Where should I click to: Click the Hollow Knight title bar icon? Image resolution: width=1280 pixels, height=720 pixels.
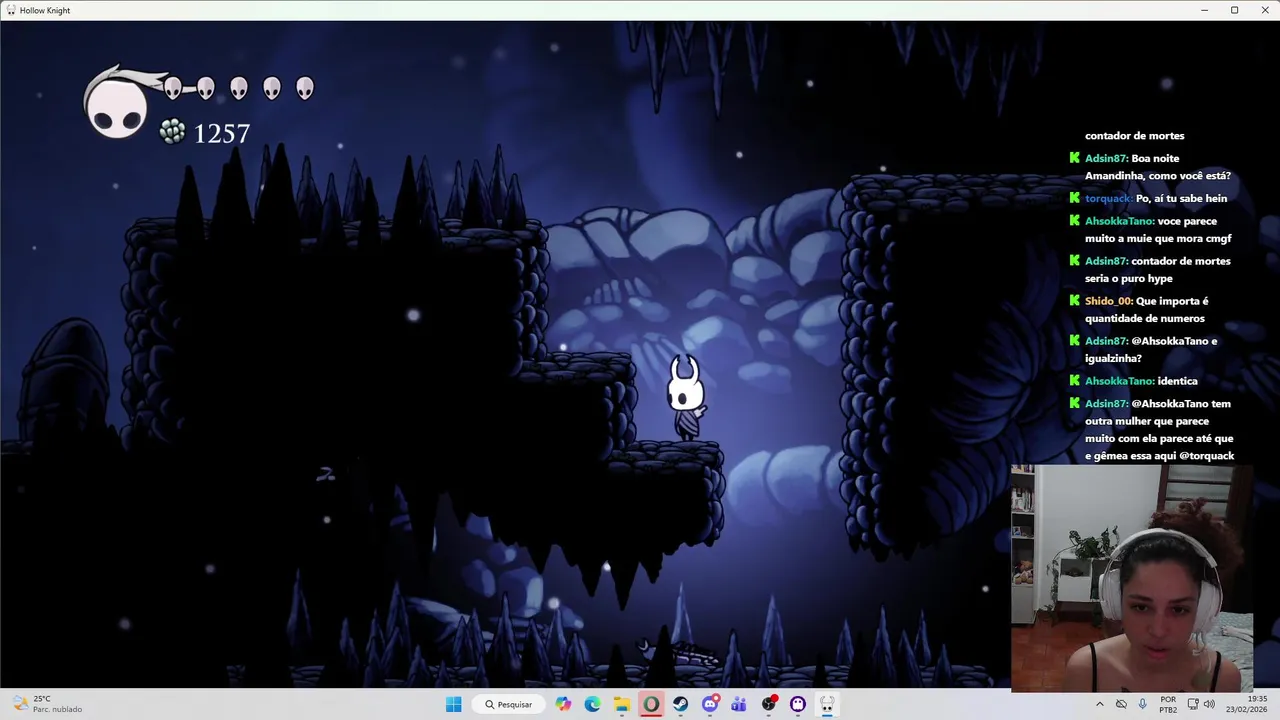pyautogui.click(x=11, y=10)
